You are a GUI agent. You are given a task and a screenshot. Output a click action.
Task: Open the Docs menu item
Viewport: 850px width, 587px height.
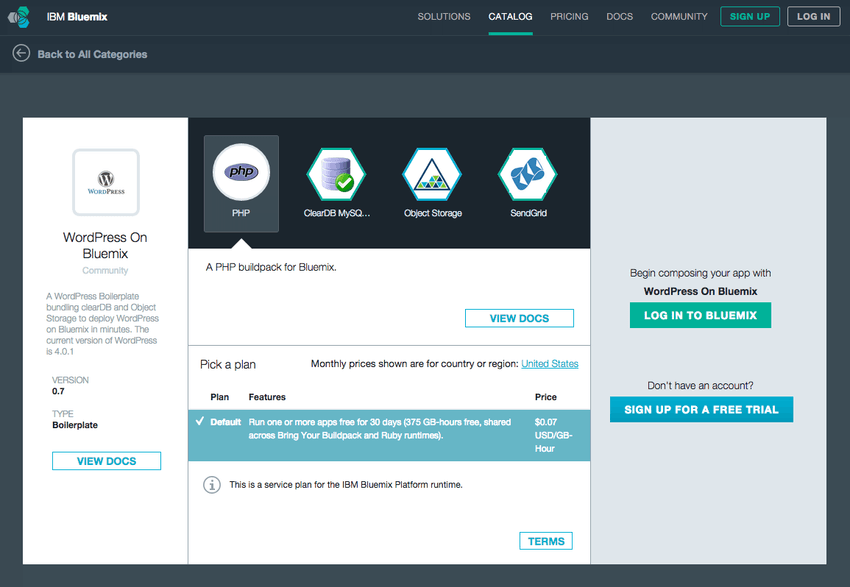(620, 17)
